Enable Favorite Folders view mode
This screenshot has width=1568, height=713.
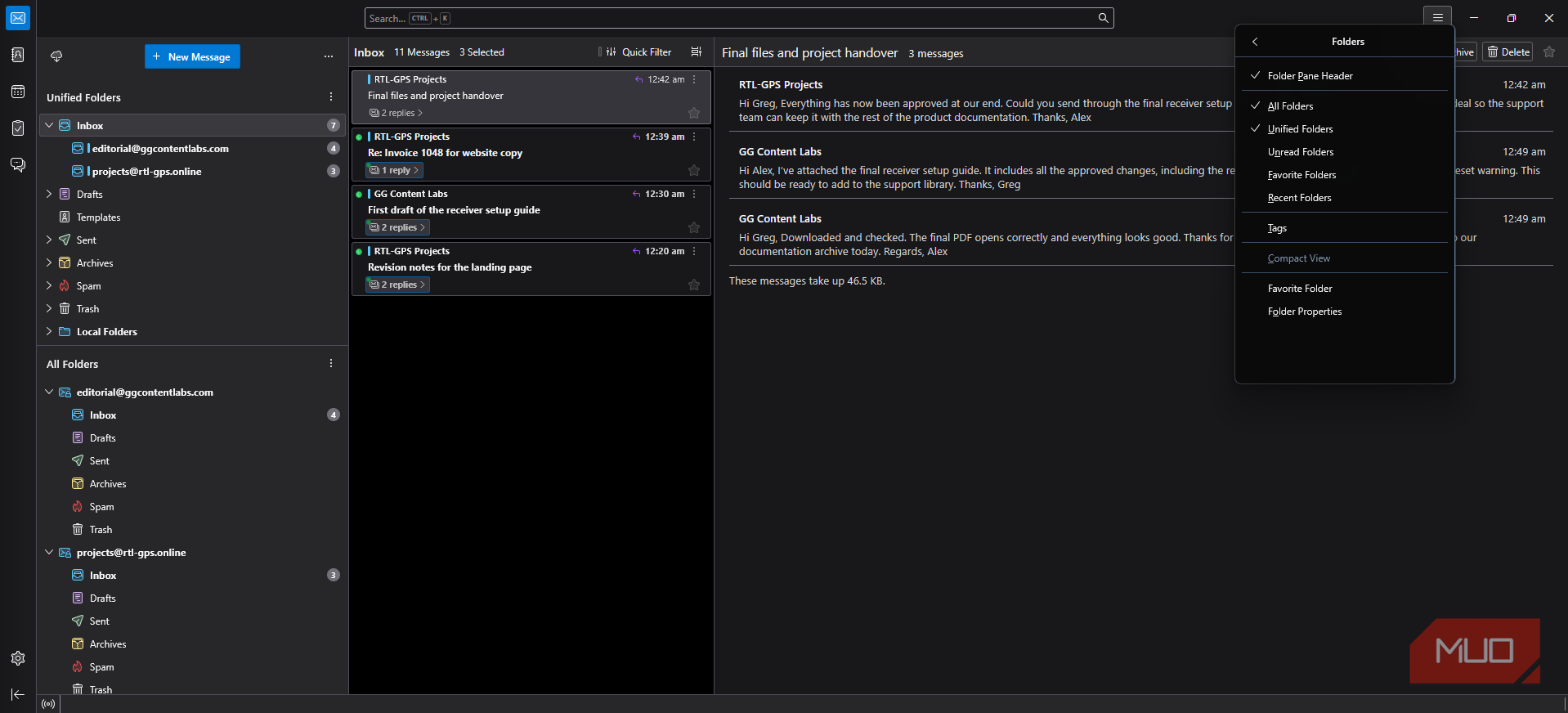(x=1345, y=175)
